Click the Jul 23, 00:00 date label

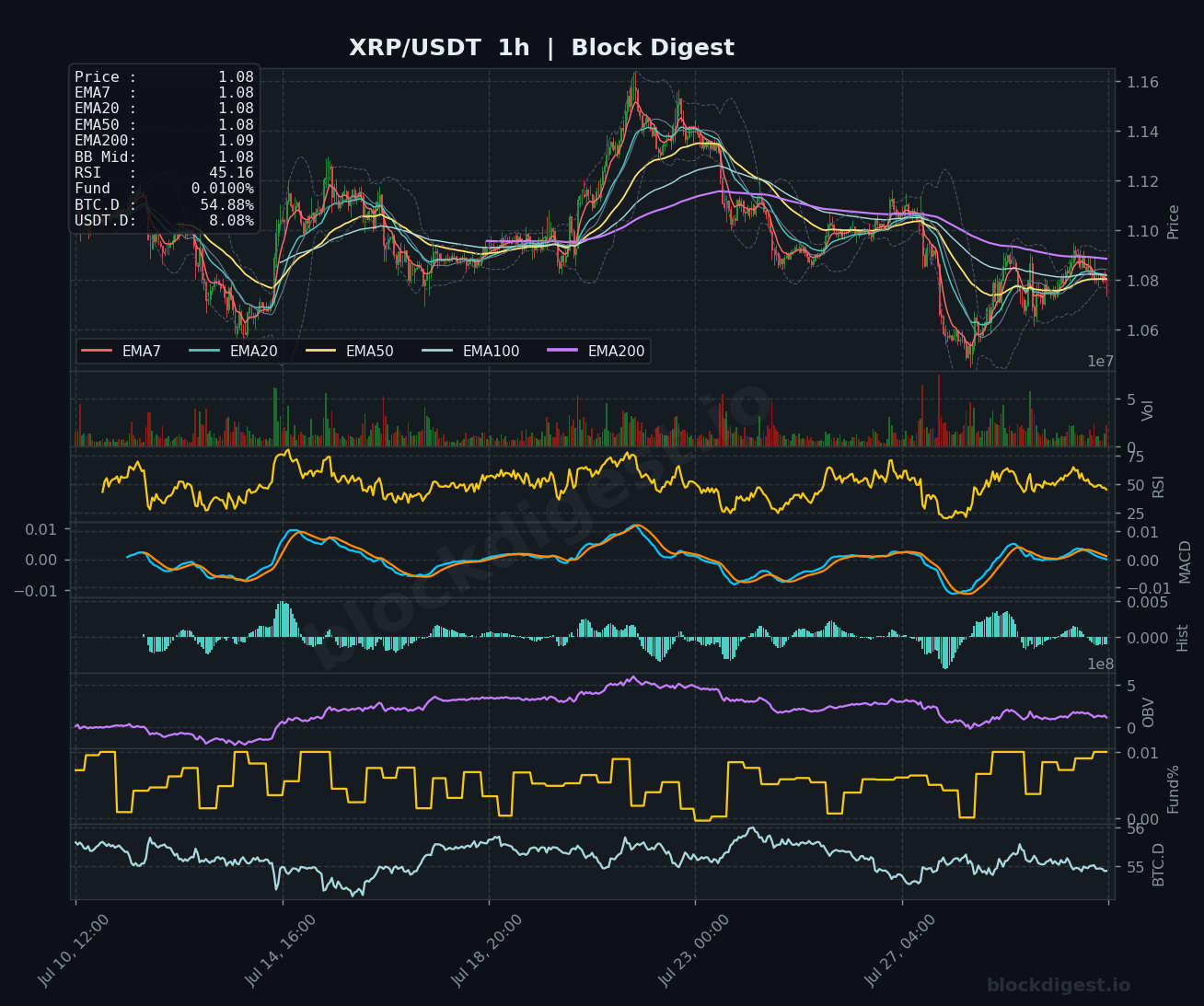[x=694, y=950]
